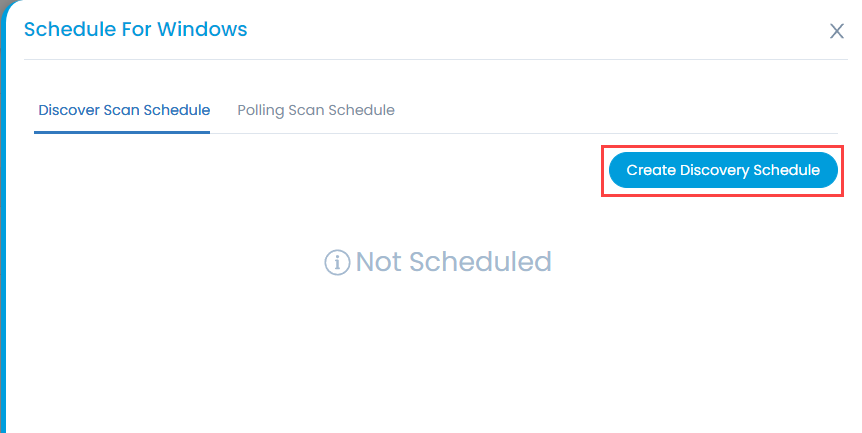Select the circled i information icon
This screenshot has height=433, width=862.
(x=337, y=262)
